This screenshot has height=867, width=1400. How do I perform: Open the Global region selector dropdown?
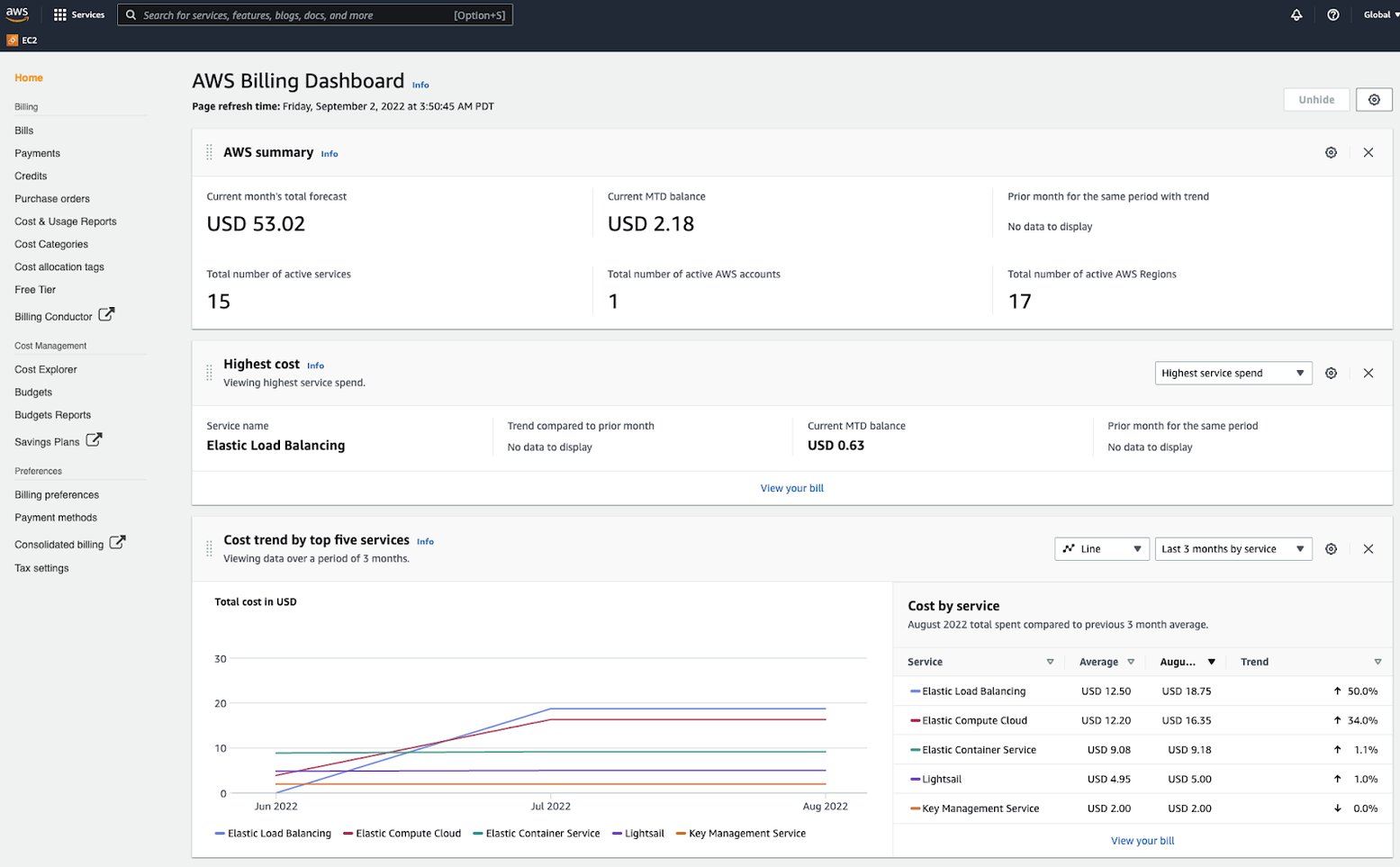point(1379,14)
